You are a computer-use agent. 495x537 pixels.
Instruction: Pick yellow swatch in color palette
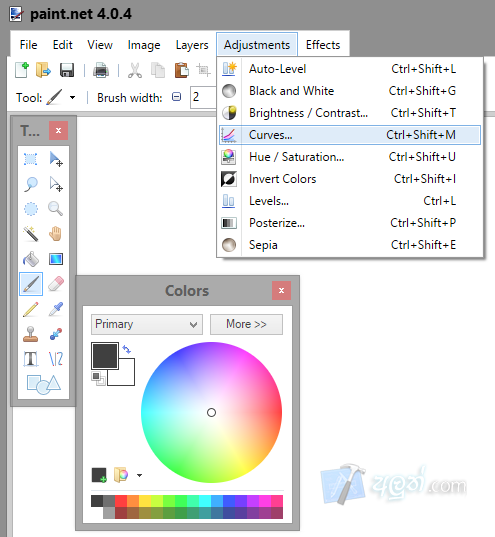(x=145, y=501)
